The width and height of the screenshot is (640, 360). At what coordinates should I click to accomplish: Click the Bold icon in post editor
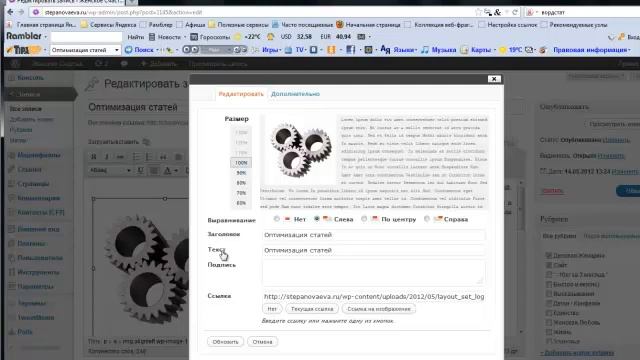pos(93,157)
